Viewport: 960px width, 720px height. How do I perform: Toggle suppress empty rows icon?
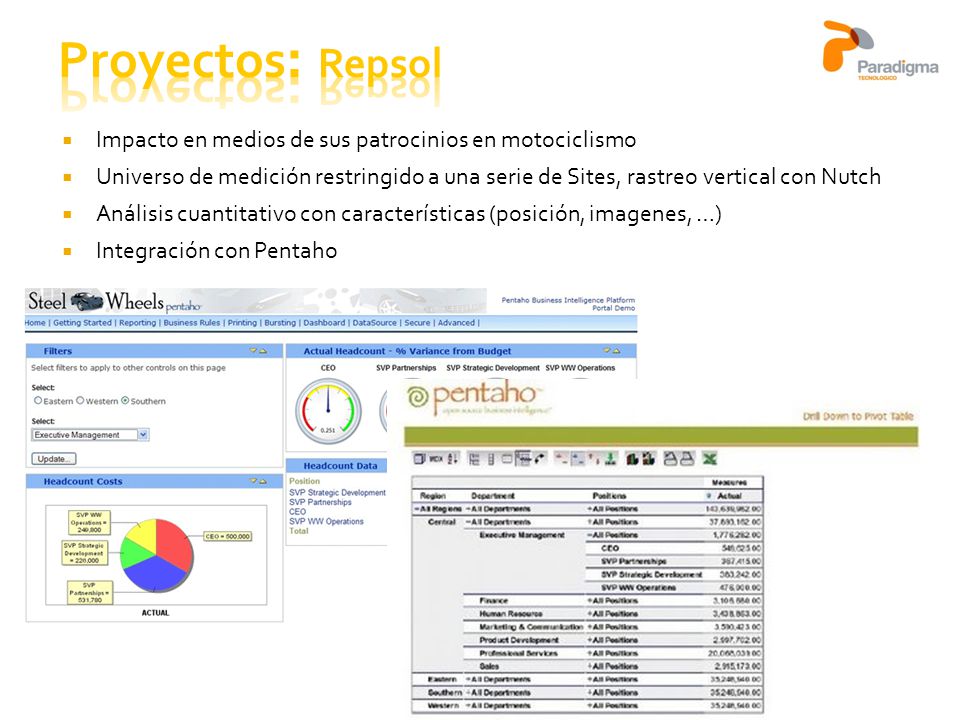[523, 459]
